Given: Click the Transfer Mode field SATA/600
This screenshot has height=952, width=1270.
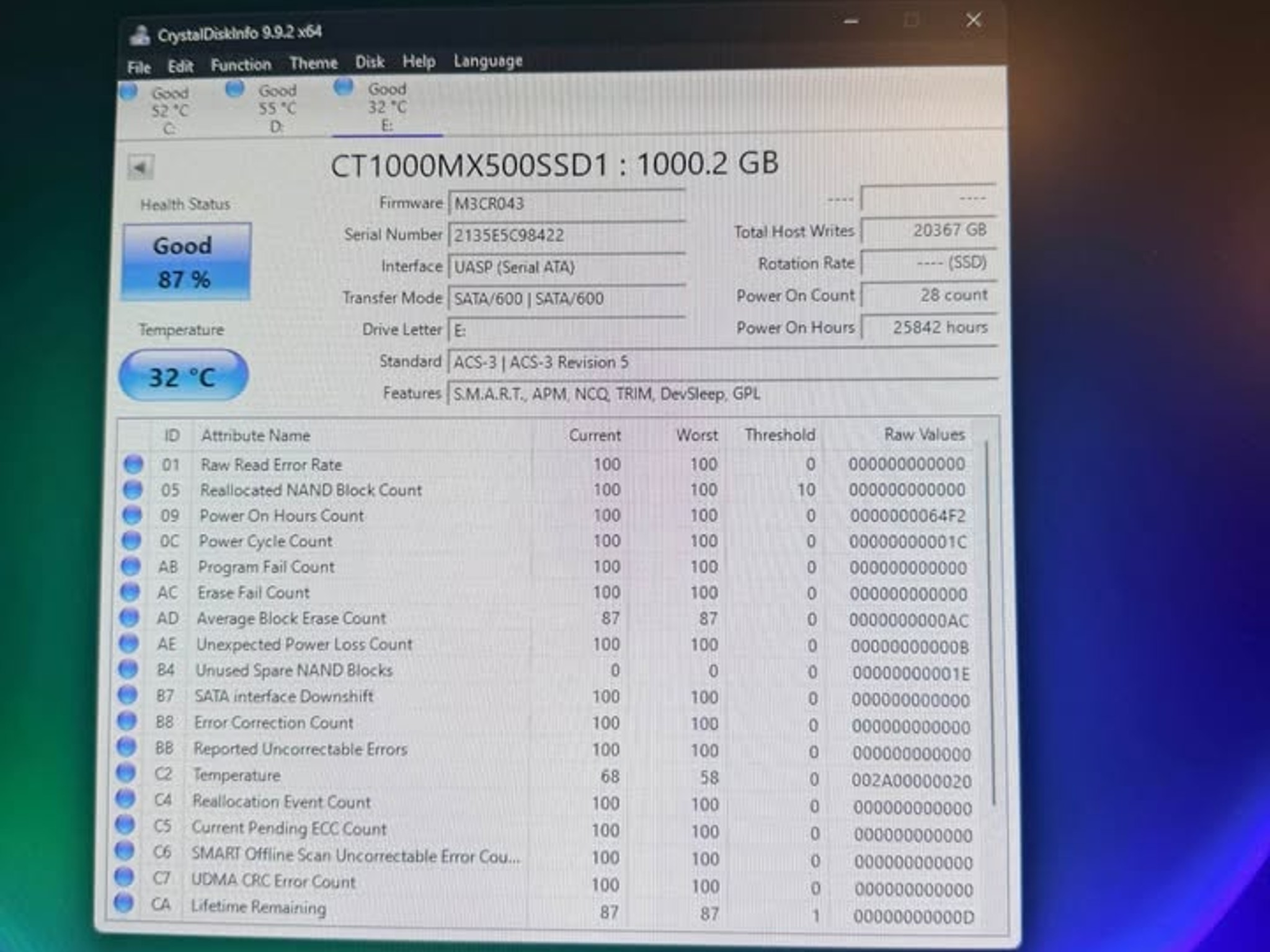Looking at the screenshot, I should click(566, 298).
